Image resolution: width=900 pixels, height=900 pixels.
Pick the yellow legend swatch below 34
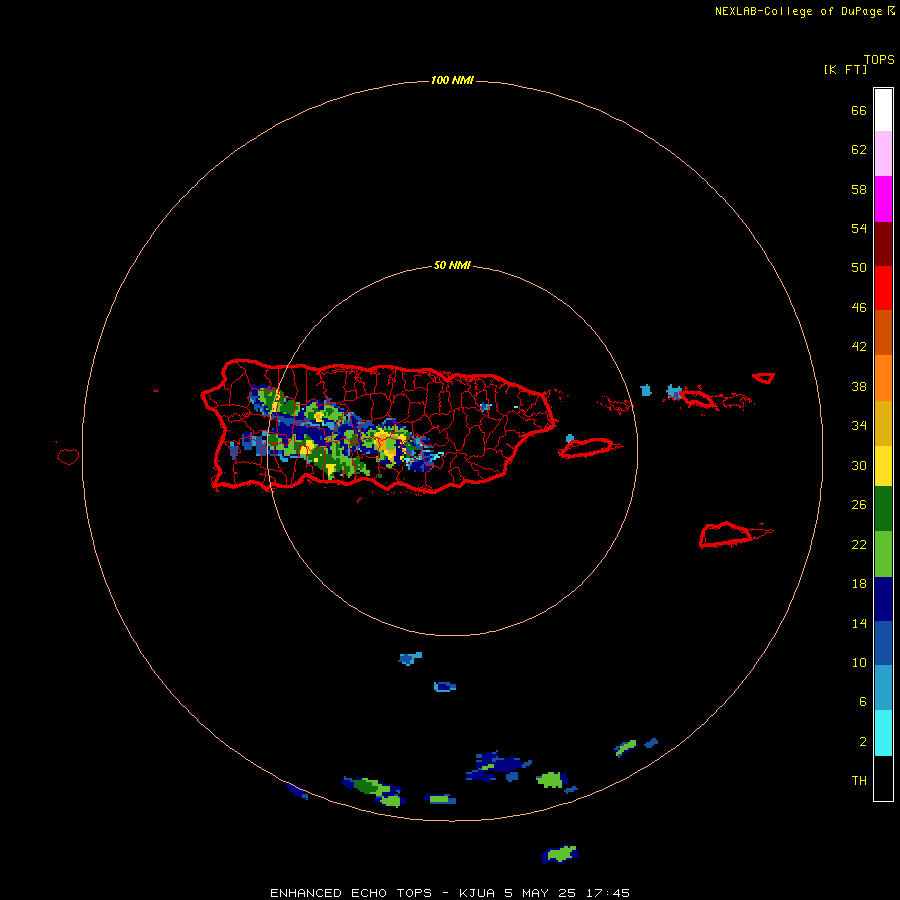pos(883,466)
